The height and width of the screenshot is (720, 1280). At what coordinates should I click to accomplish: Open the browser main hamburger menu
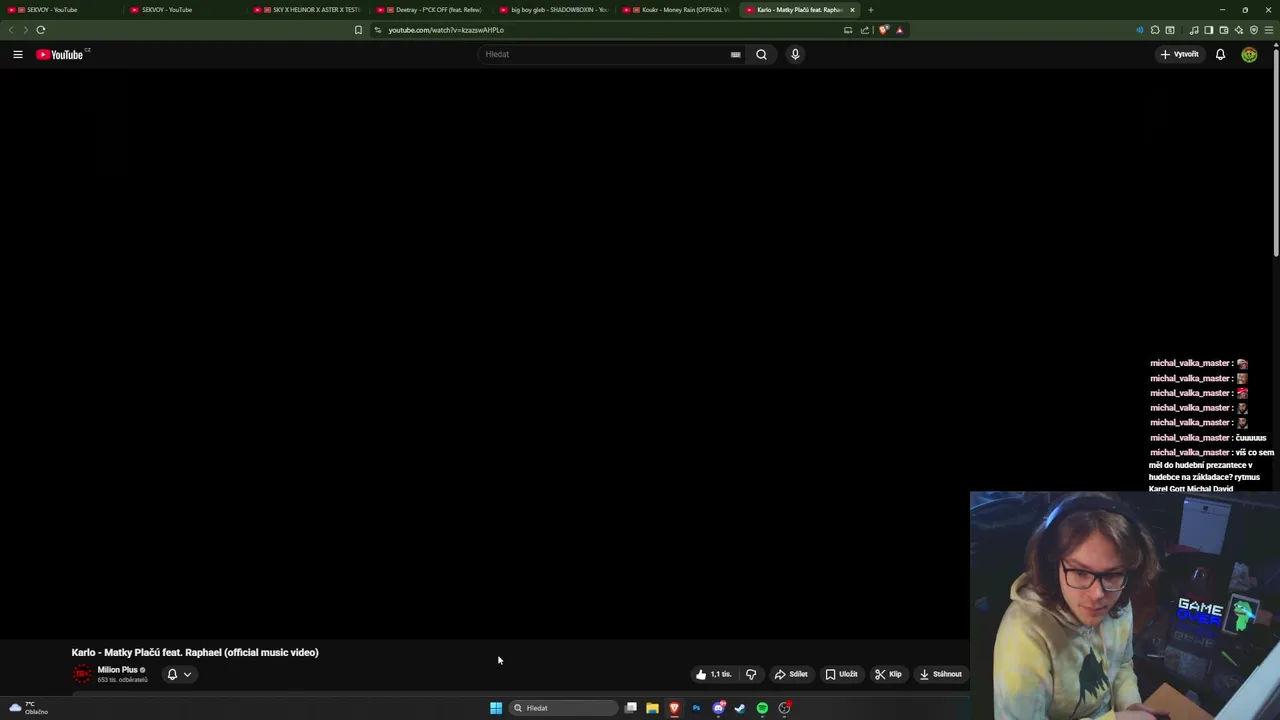(1269, 30)
